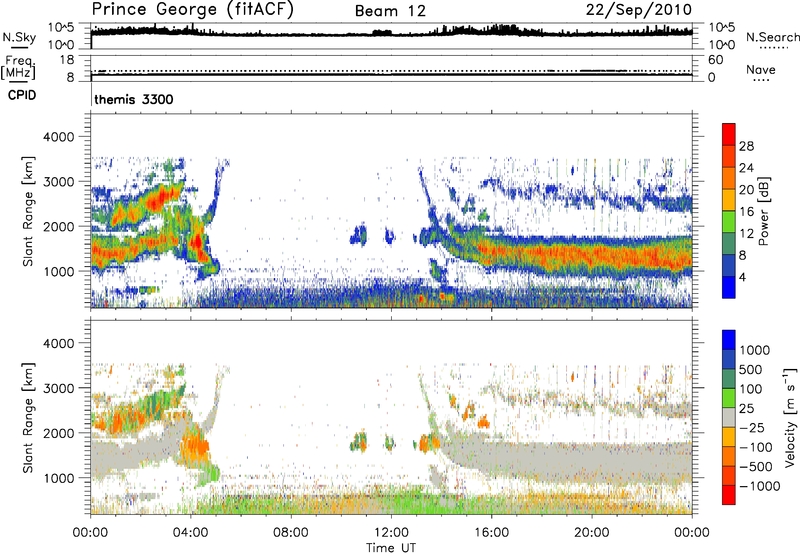Pick the bright blue bottom Power colorbar segment

(729, 287)
